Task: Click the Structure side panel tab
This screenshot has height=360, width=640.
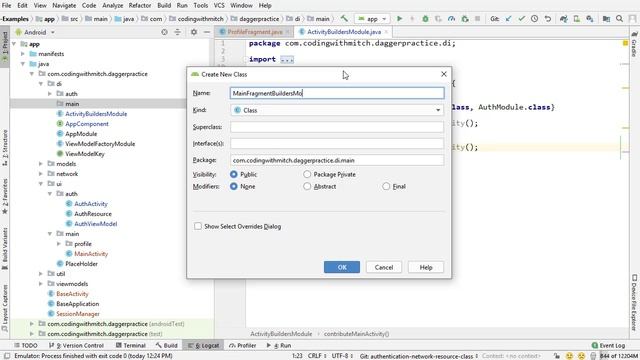Action: pyautogui.click(x=5, y=147)
